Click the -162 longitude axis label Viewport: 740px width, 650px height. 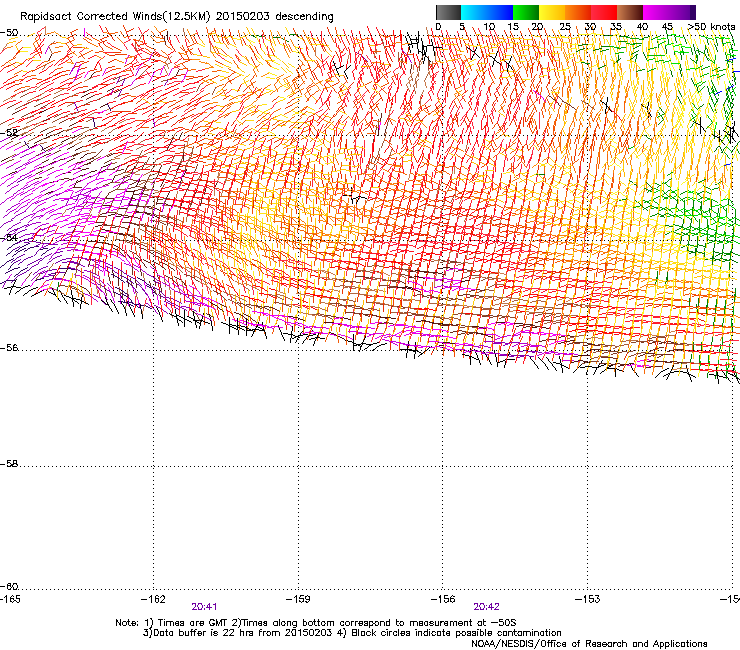[x=153, y=599]
